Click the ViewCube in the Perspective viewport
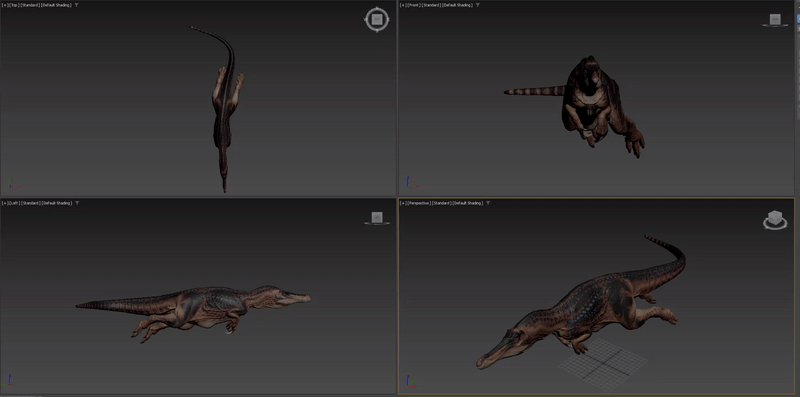Screen dimensions: 800x397 tap(774, 218)
